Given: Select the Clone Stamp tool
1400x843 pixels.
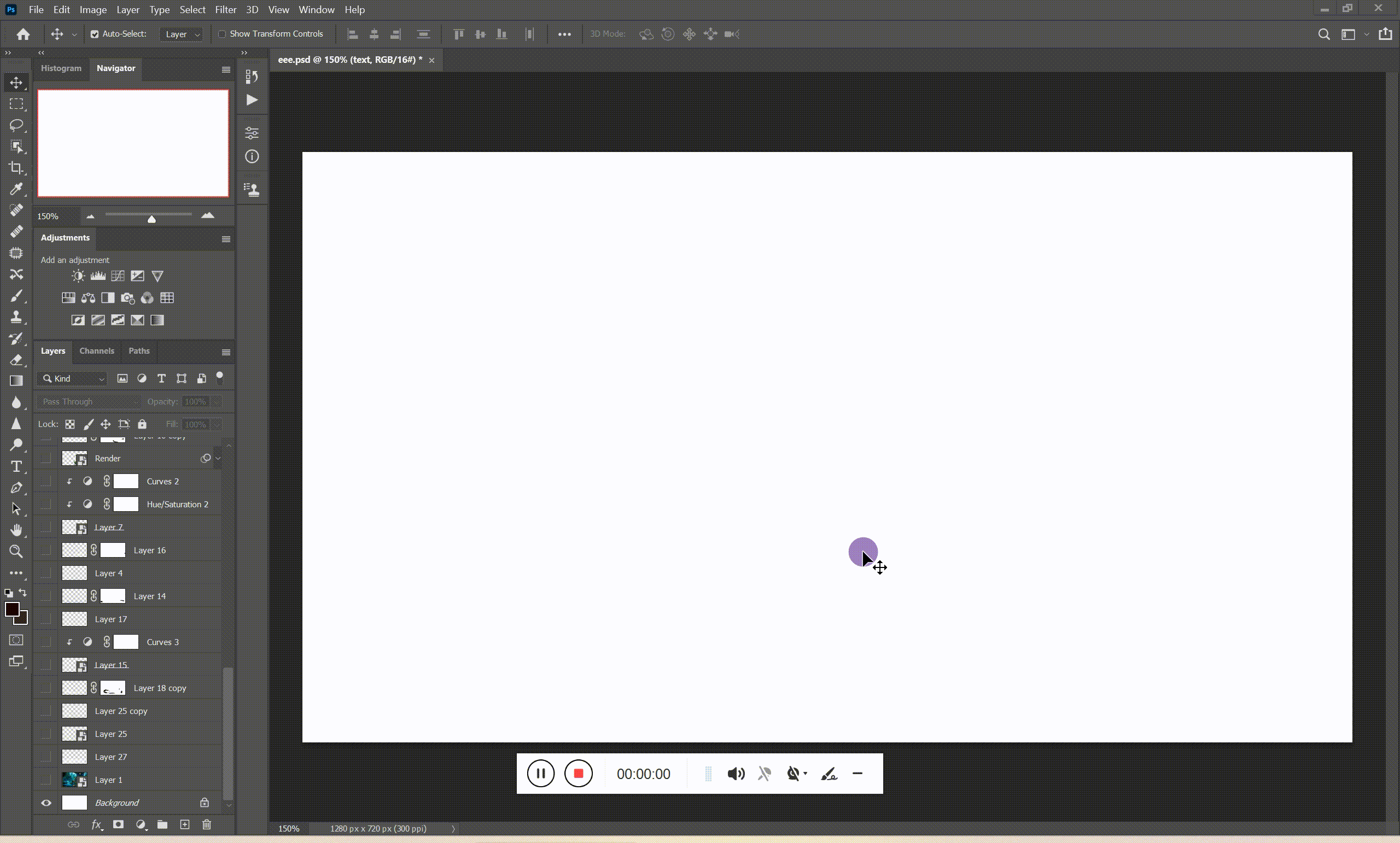Looking at the screenshot, I should 16,317.
